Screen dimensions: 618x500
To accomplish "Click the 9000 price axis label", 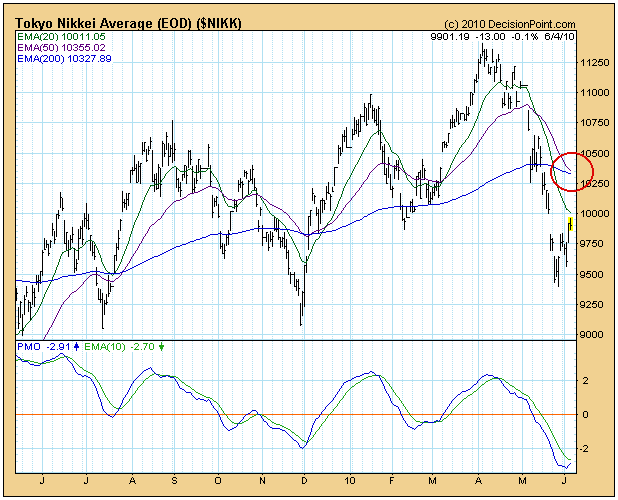I will click(594, 335).
